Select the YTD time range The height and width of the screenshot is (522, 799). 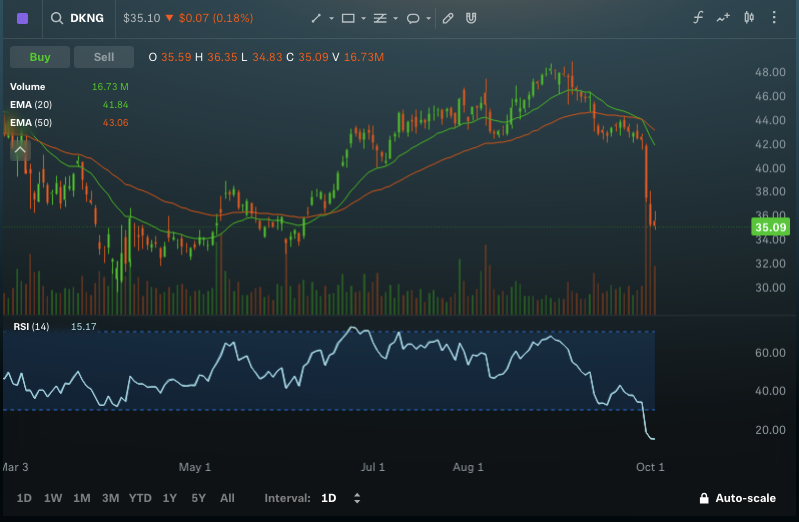pyautogui.click(x=140, y=498)
